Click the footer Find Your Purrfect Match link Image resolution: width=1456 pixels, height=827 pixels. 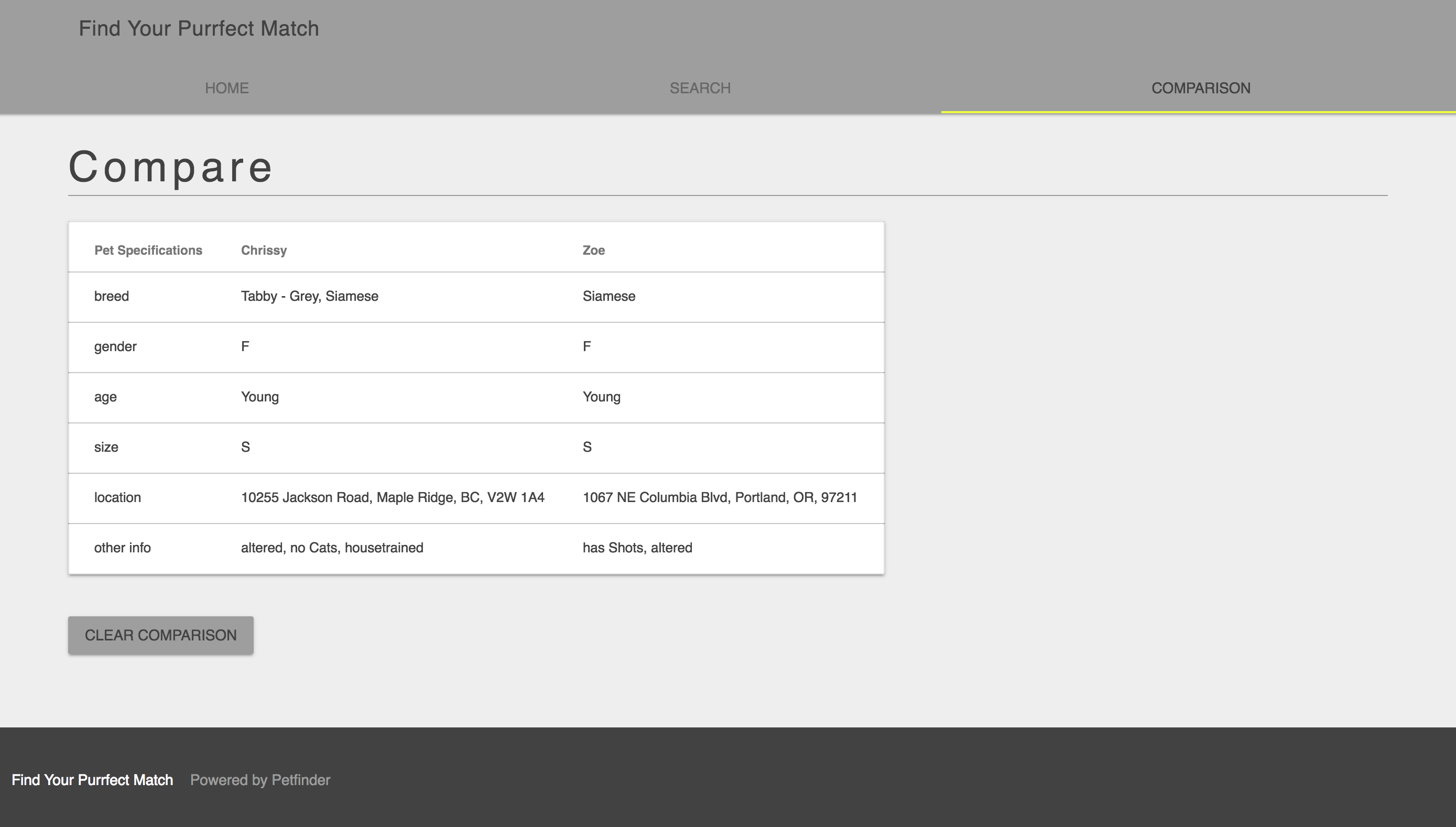tap(92, 780)
